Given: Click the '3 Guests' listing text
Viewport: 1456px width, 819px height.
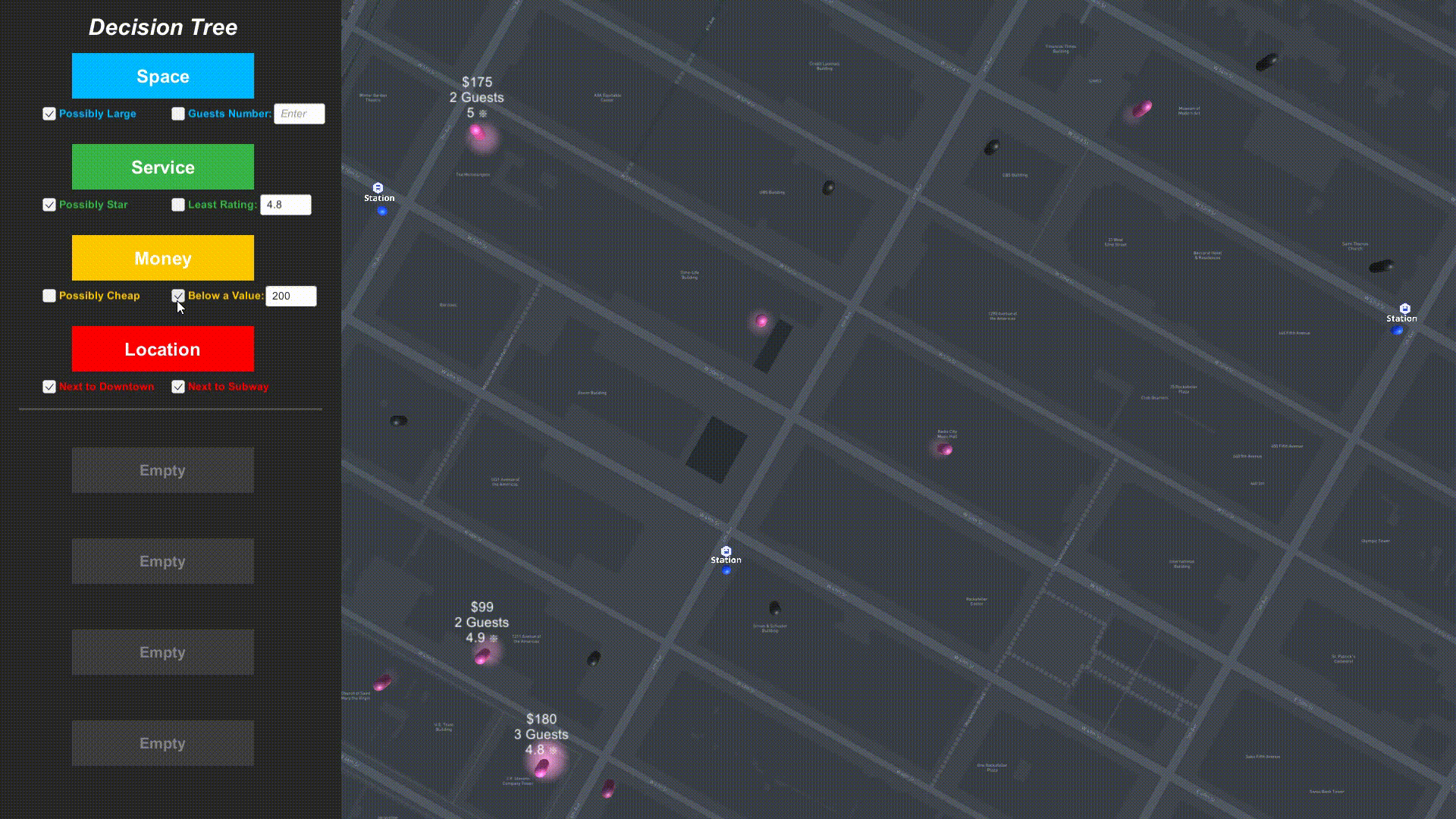Looking at the screenshot, I should point(541,735).
